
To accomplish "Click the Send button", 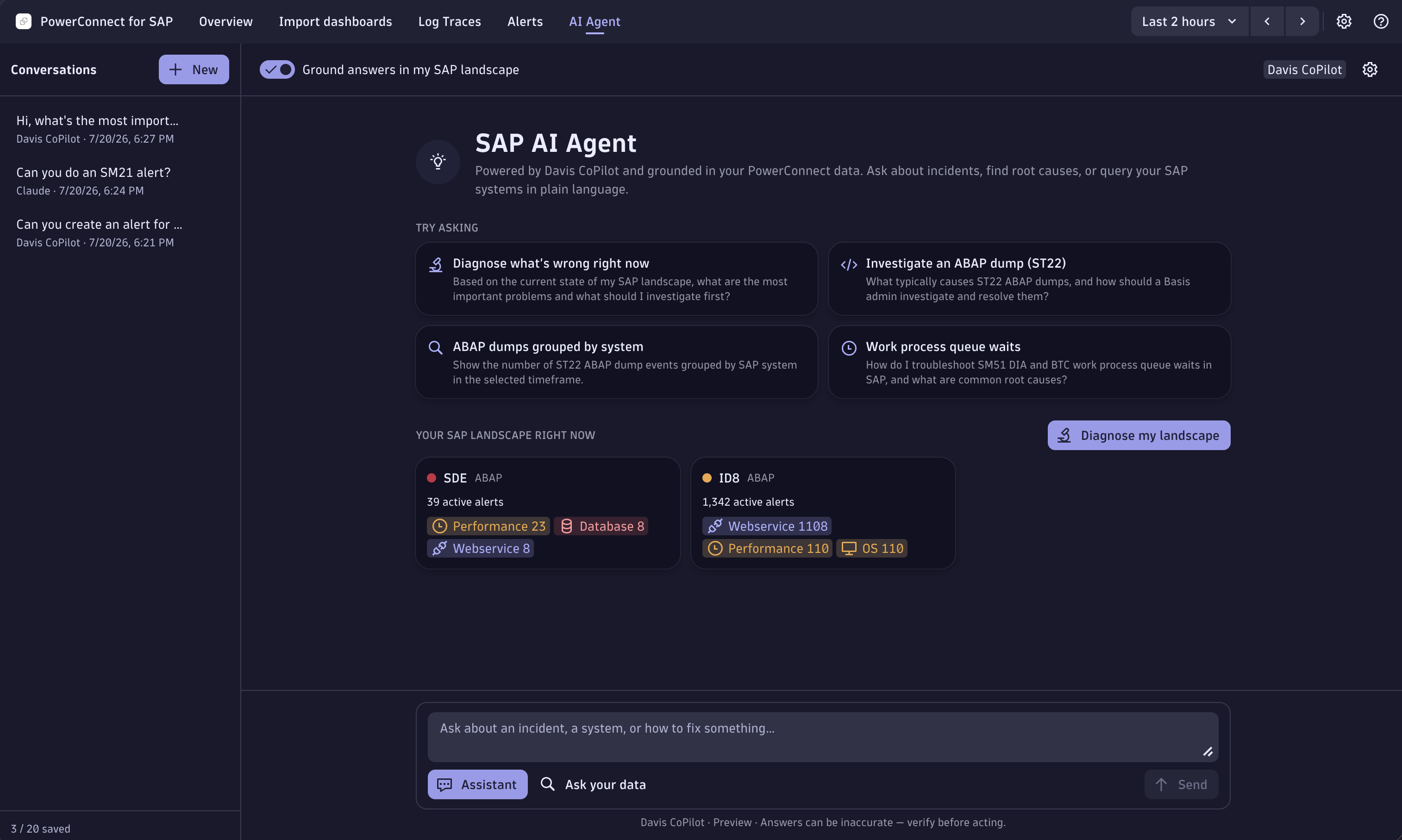I will (x=1181, y=784).
